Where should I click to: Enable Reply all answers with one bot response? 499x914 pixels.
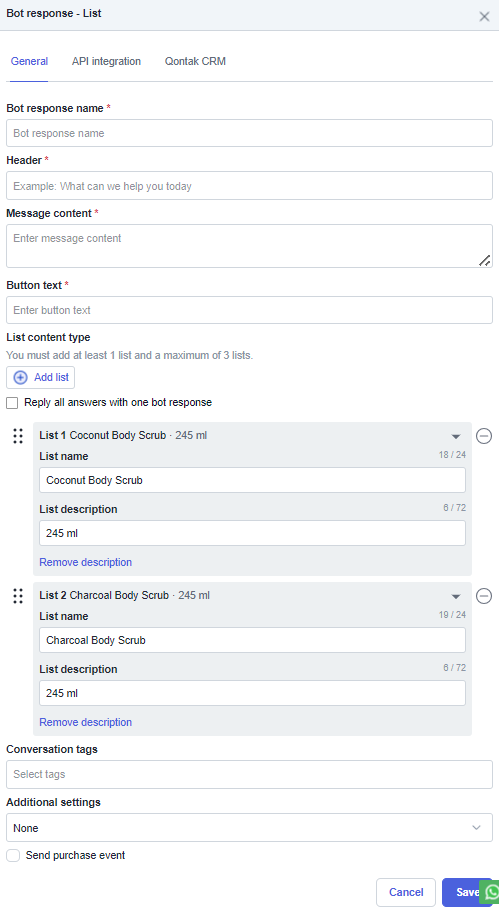pos(12,403)
